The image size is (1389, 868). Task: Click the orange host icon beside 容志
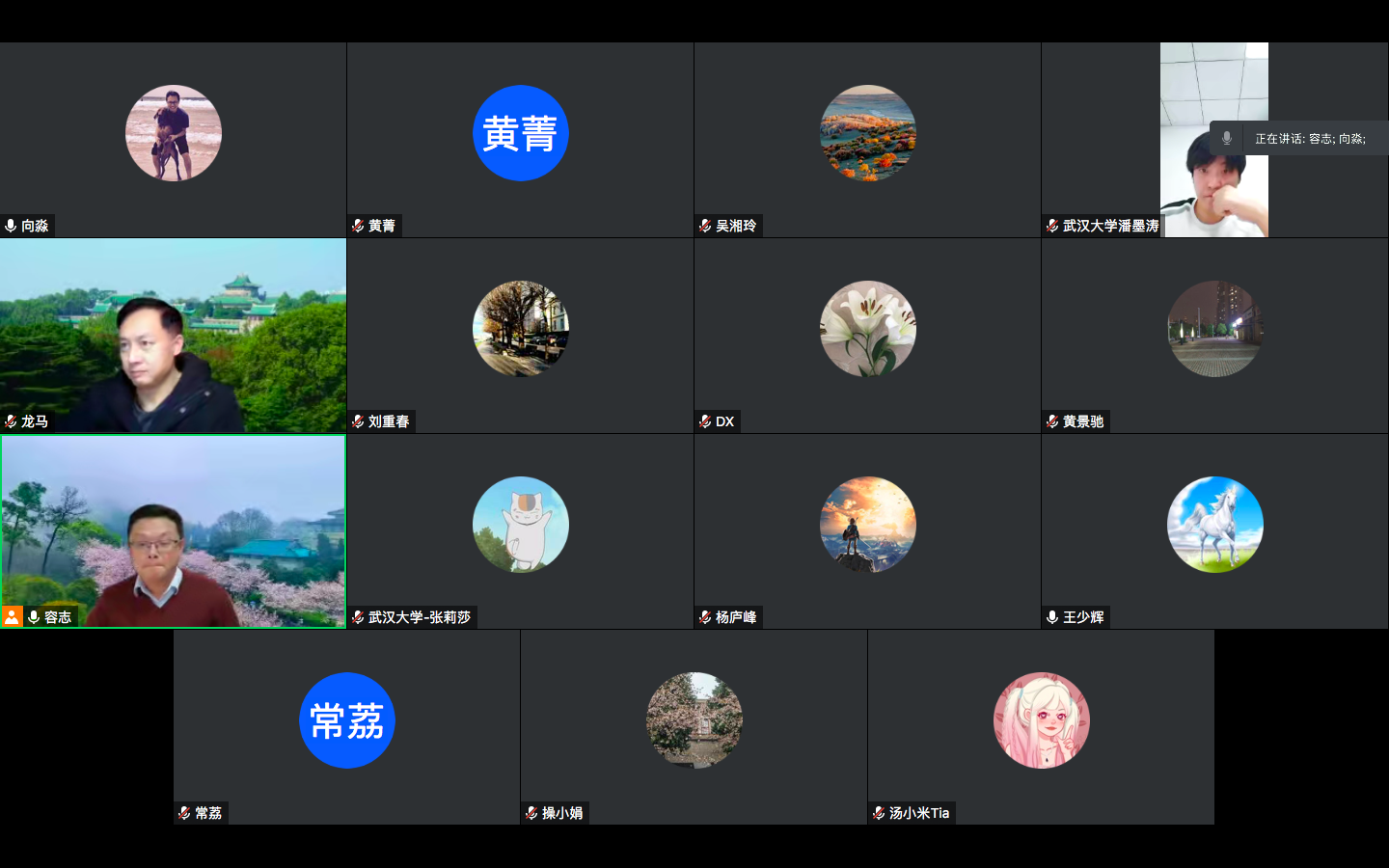click(12, 616)
